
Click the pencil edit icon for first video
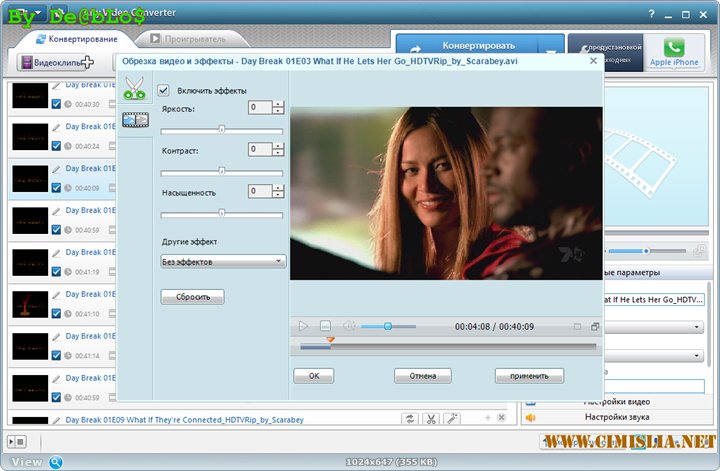[x=56, y=88]
